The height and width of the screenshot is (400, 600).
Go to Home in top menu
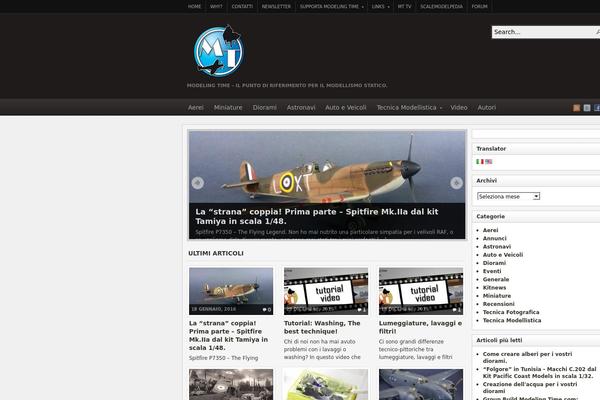click(194, 7)
